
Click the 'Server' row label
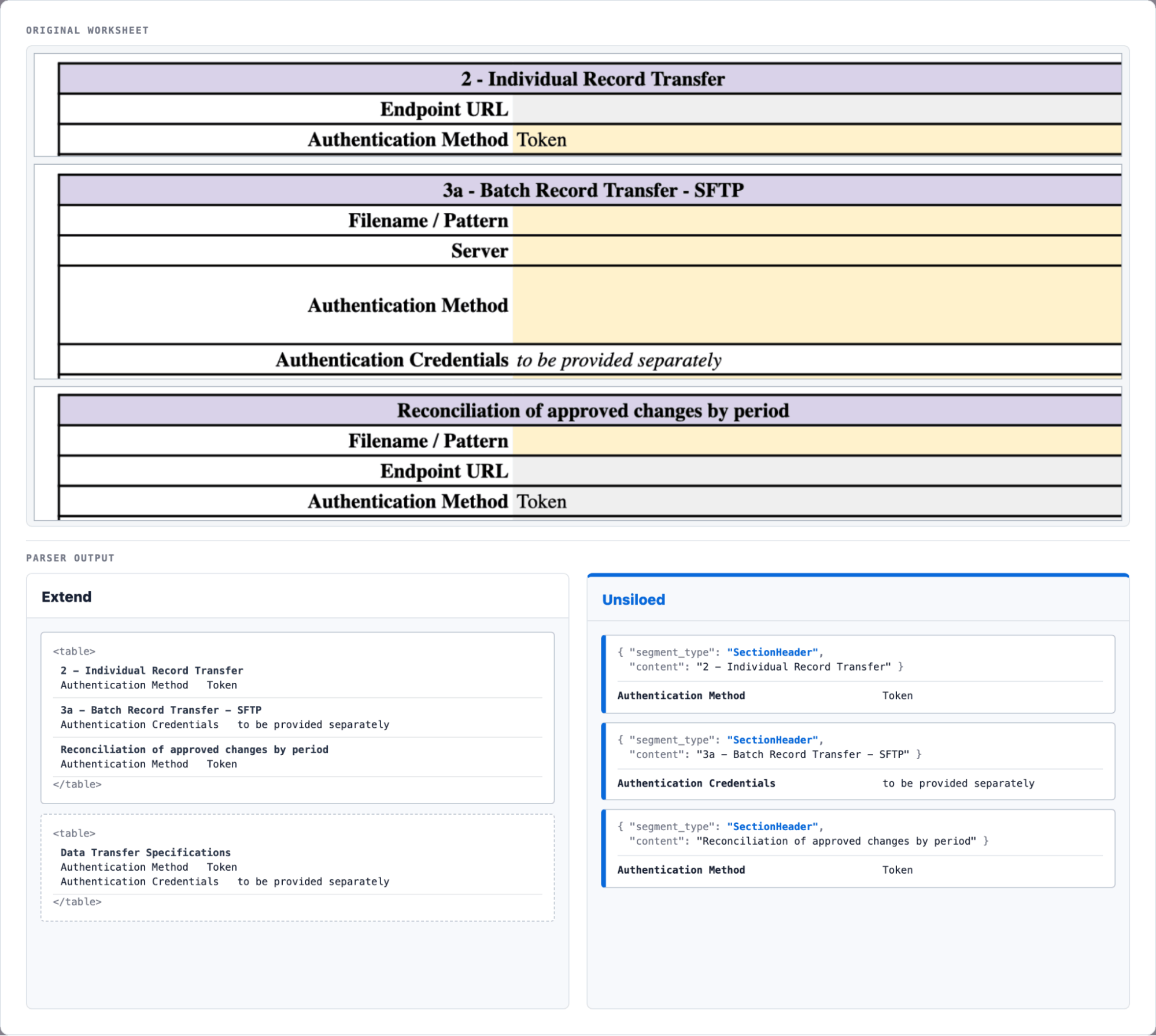(479, 251)
